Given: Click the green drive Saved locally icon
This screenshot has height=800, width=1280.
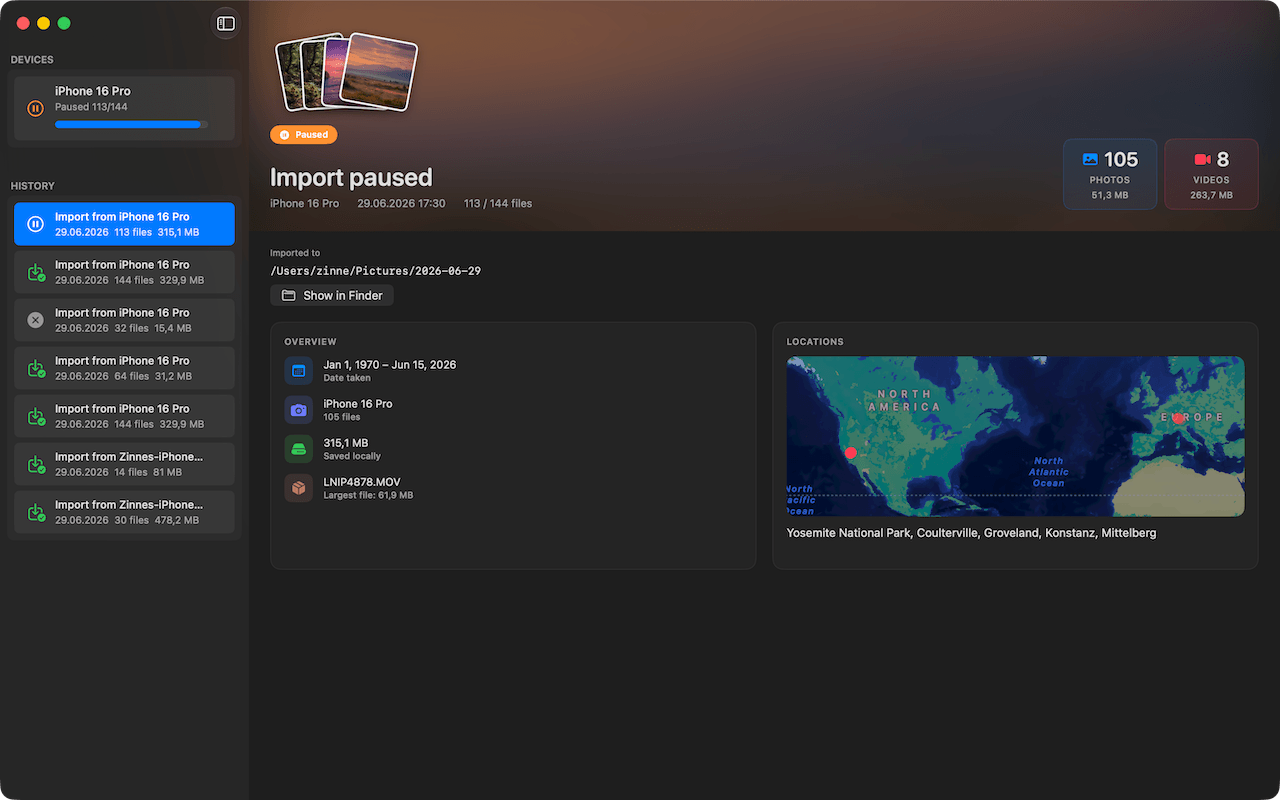Looking at the screenshot, I should pyautogui.click(x=298, y=449).
